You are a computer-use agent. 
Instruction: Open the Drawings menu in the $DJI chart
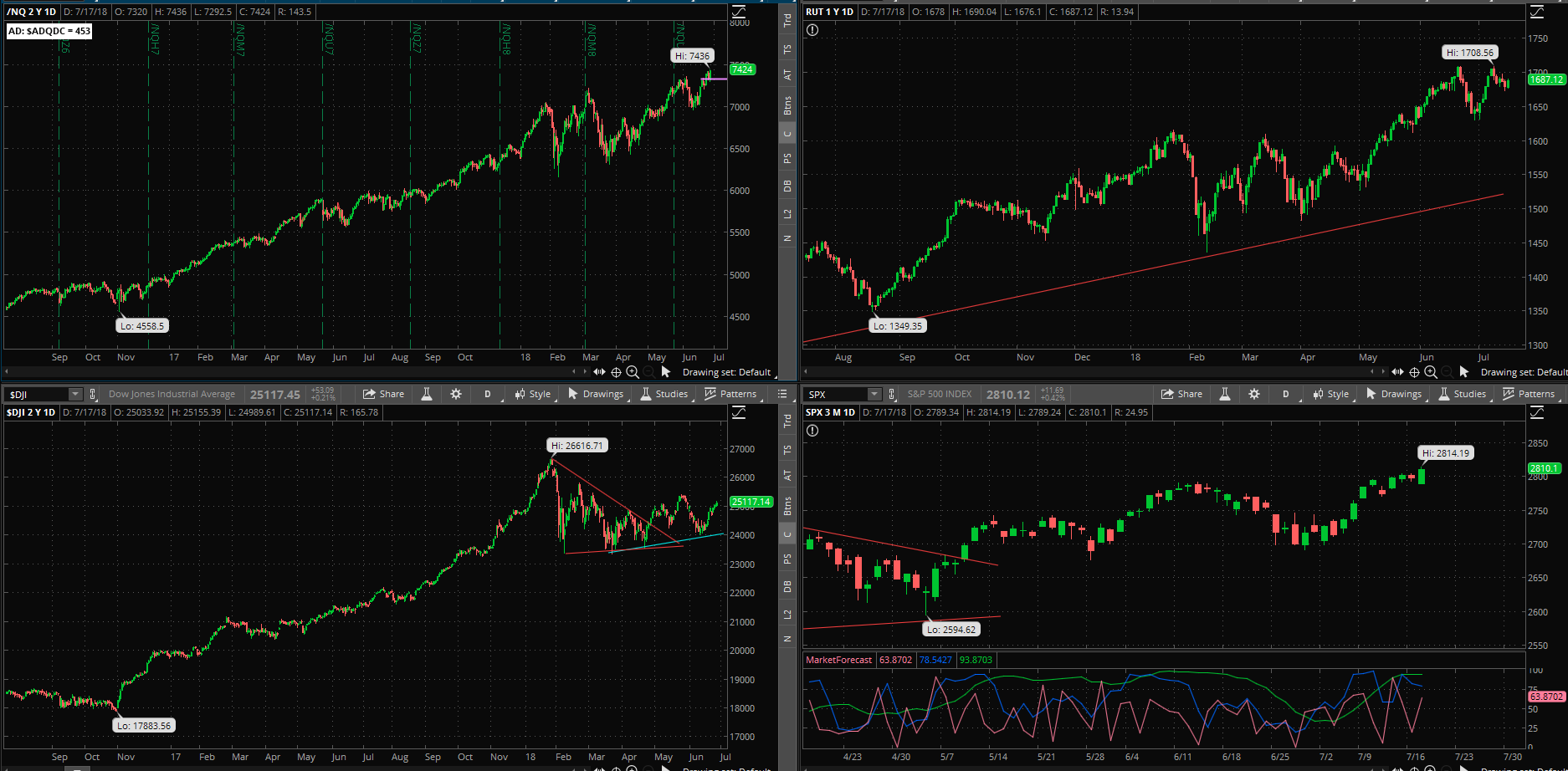point(596,394)
